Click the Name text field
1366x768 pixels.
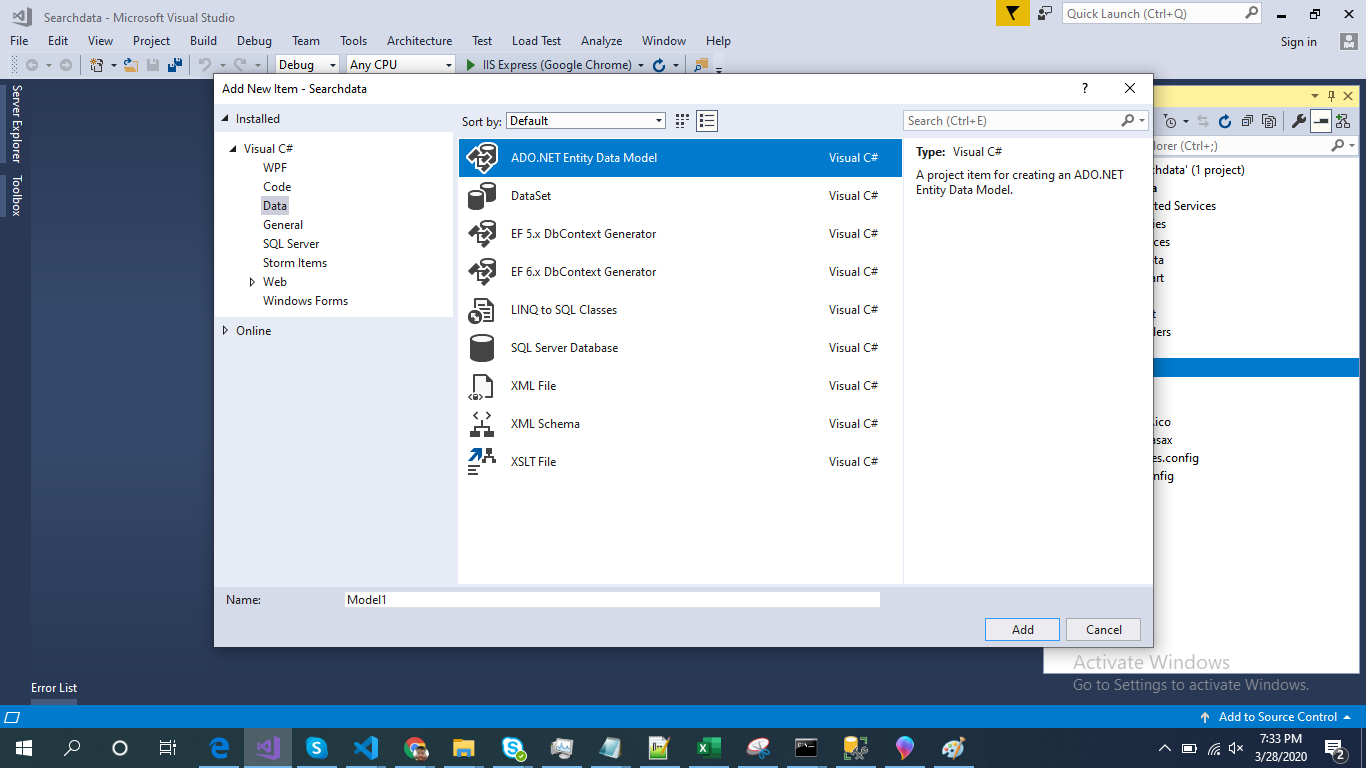click(612, 600)
